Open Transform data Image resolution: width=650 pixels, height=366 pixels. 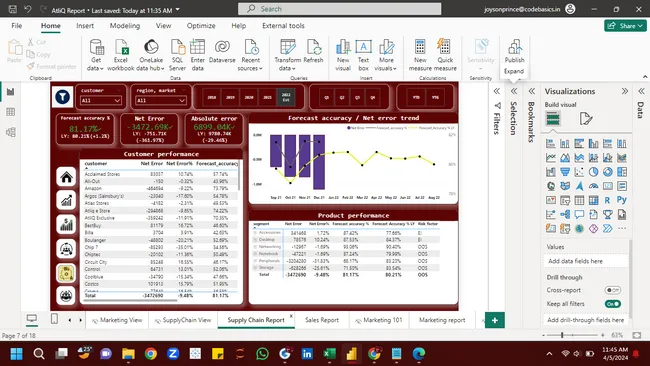pos(288,55)
